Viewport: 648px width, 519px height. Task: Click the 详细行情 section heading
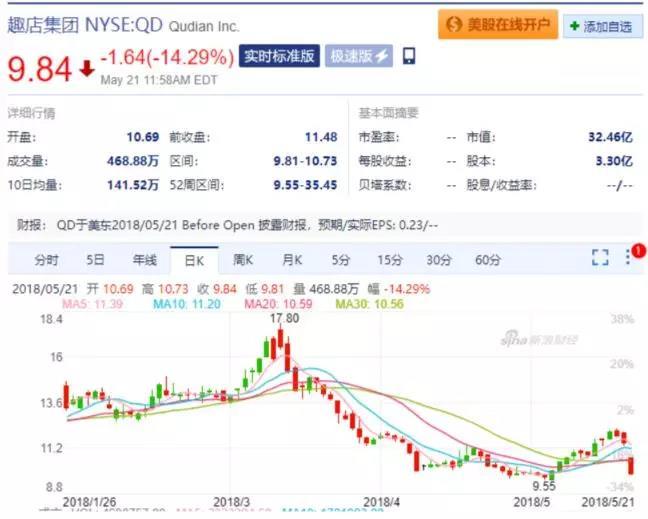(31, 113)
